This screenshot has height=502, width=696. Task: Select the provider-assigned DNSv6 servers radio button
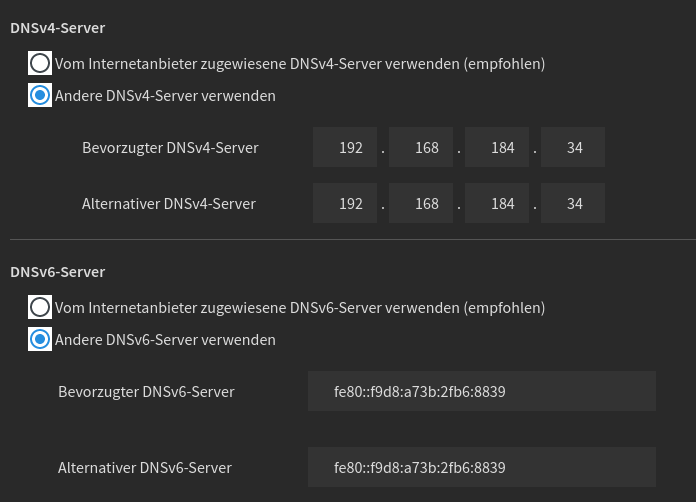[x=40, y=307]
